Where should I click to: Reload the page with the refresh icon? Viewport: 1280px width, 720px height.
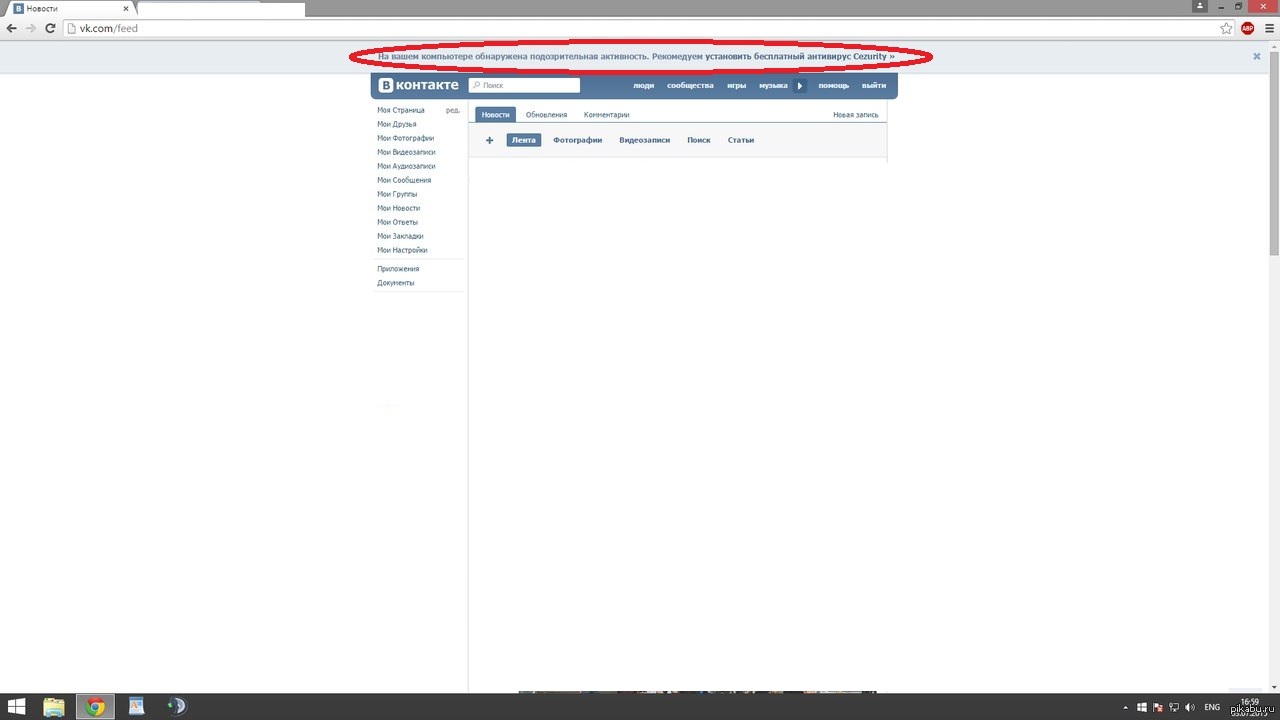(x=50, y=28)
